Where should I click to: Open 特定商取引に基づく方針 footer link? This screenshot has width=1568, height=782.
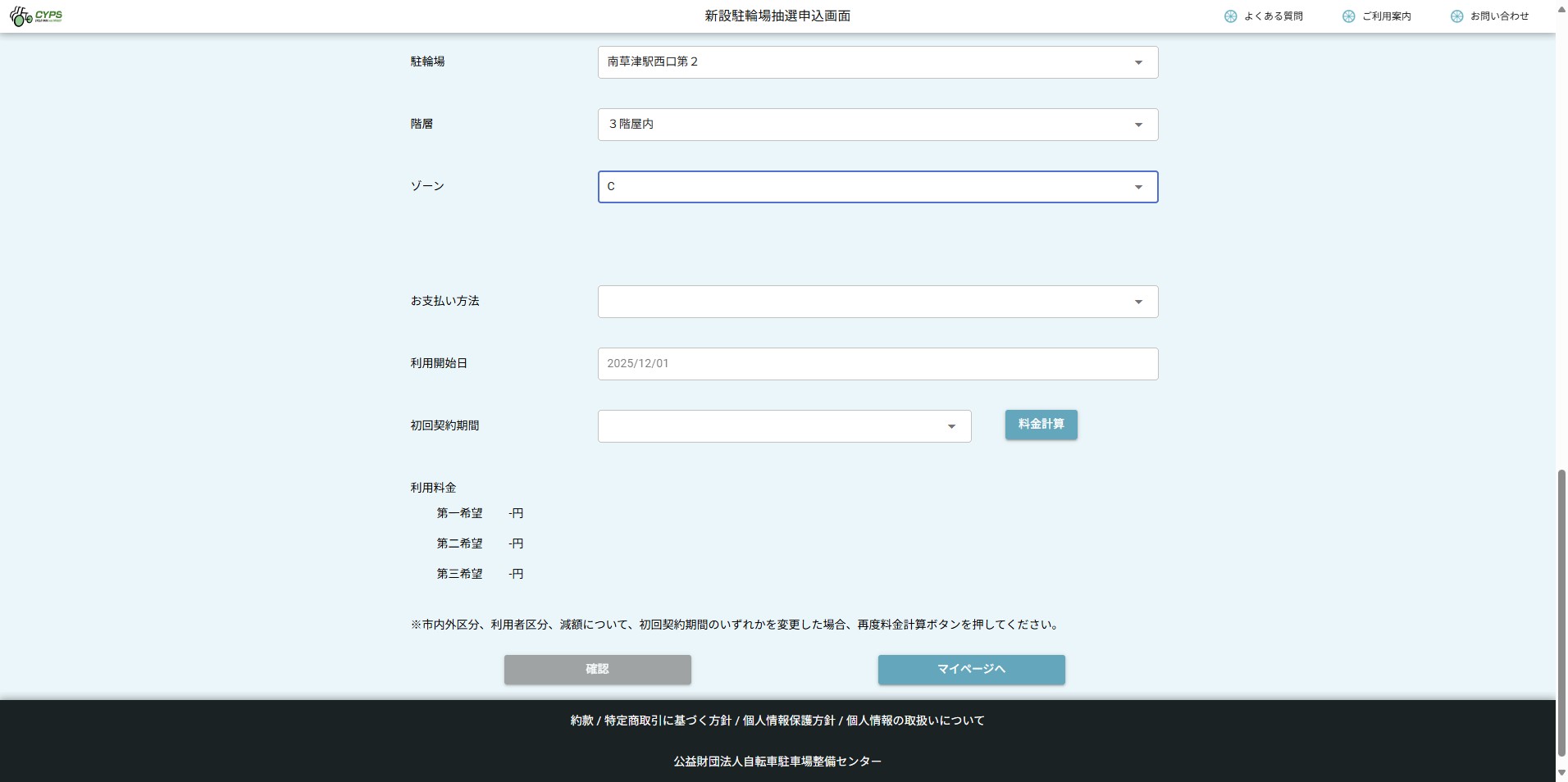pyautogui.click(x=668, y=721)
